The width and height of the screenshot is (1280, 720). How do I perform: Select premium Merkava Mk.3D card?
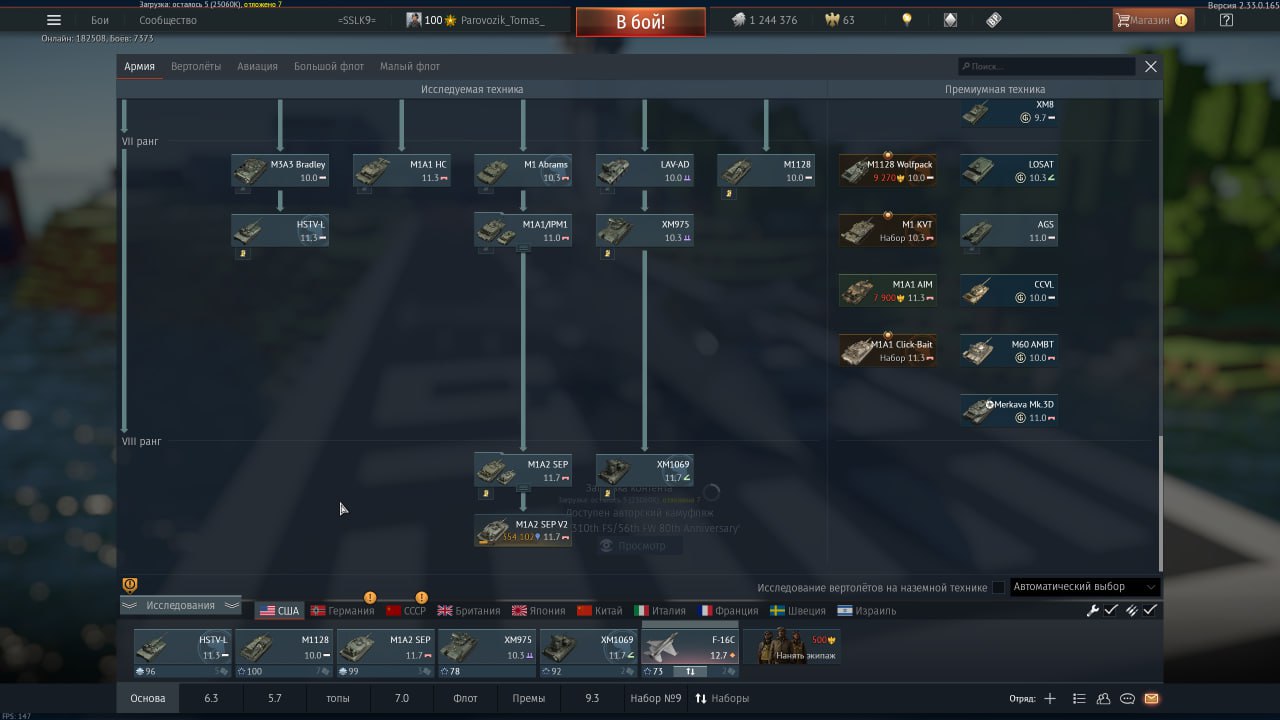pos(1009,410)
